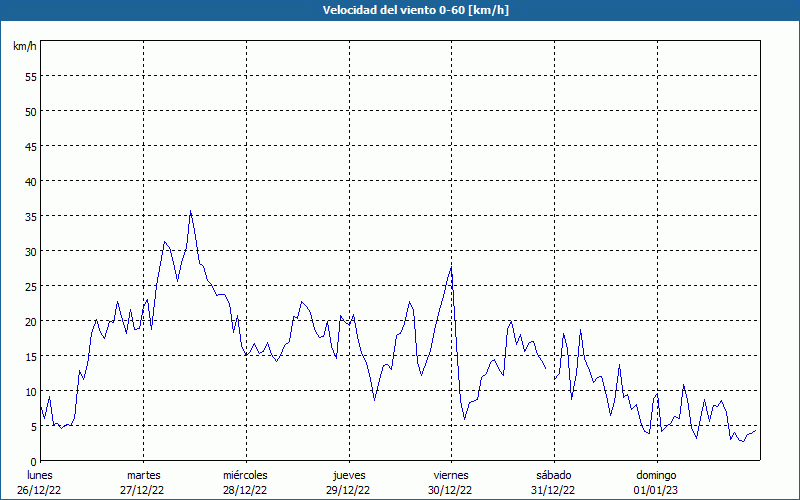Click the 40 tick label on the vertical axis
Image resolution: width=800 pixels, height=500 pixels.
(x=31, y=181)
